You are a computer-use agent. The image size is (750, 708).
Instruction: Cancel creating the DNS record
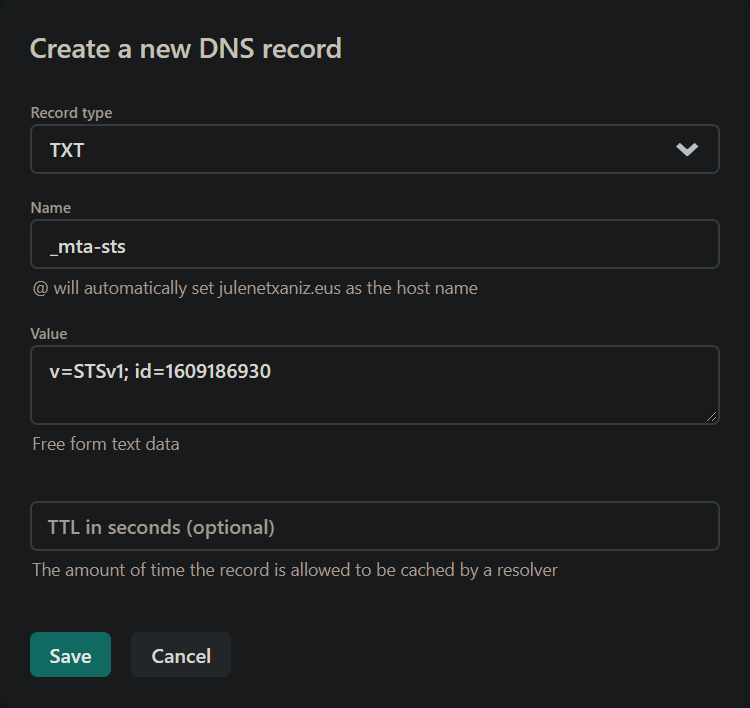[x=181, y=654]
